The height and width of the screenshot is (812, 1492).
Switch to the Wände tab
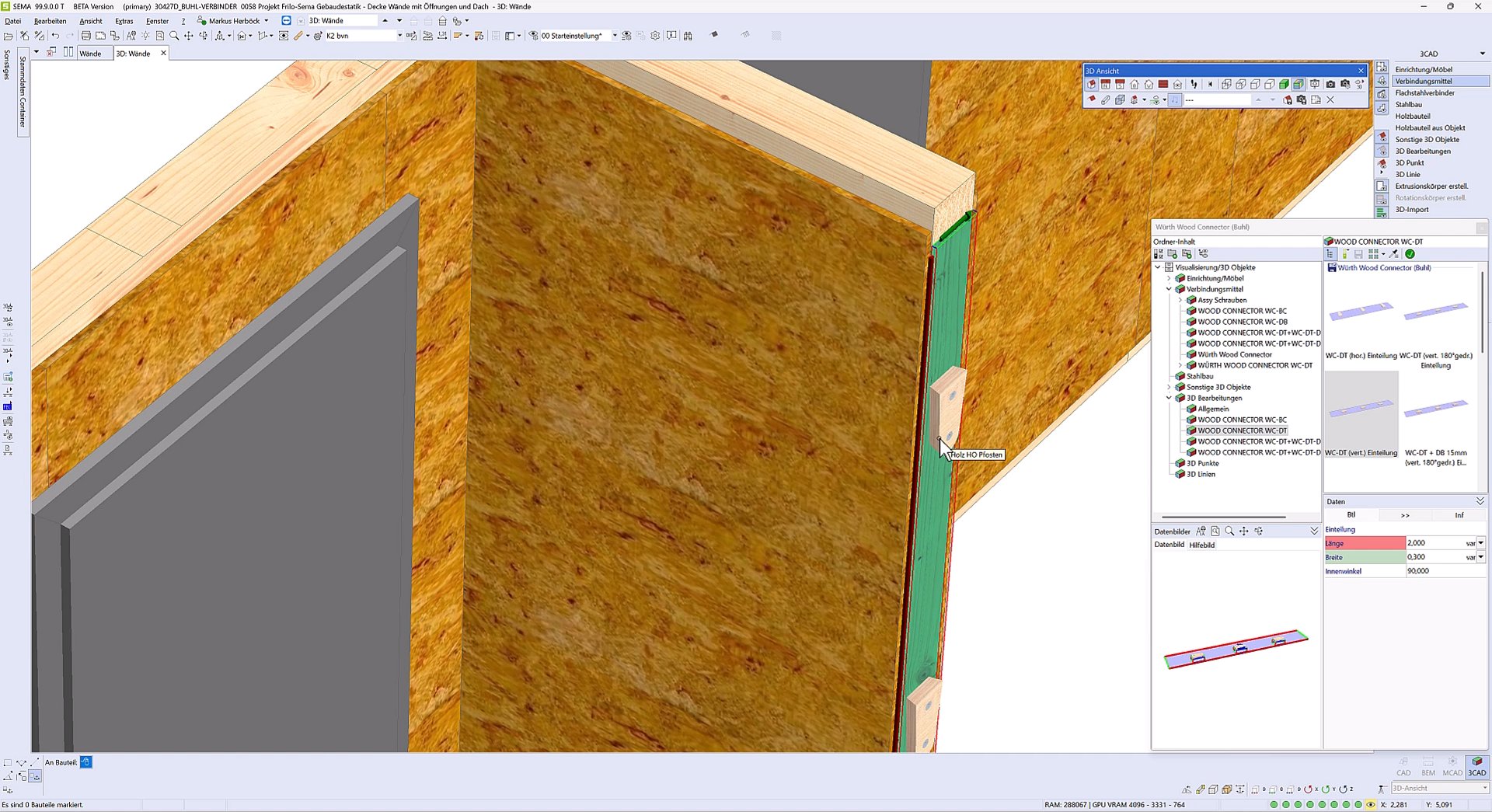(90, 54)
